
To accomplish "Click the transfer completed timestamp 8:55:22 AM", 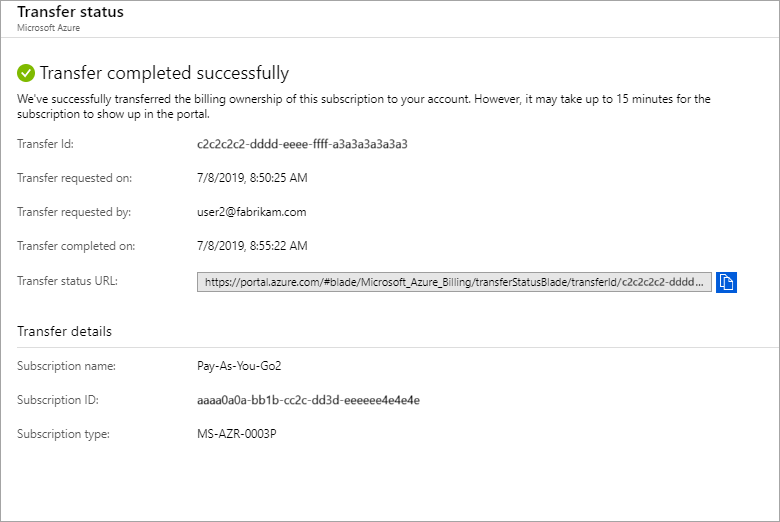I will coord(252,246).
